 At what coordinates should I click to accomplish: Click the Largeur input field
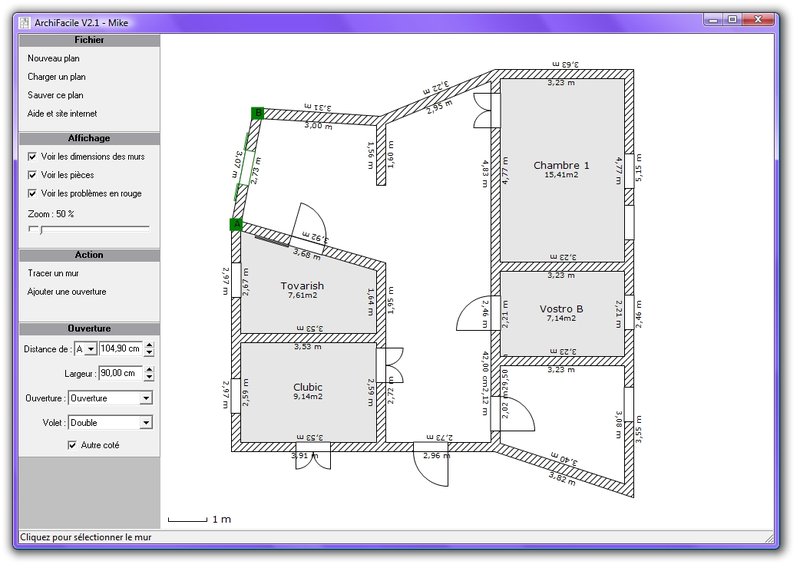coord(120,373)
